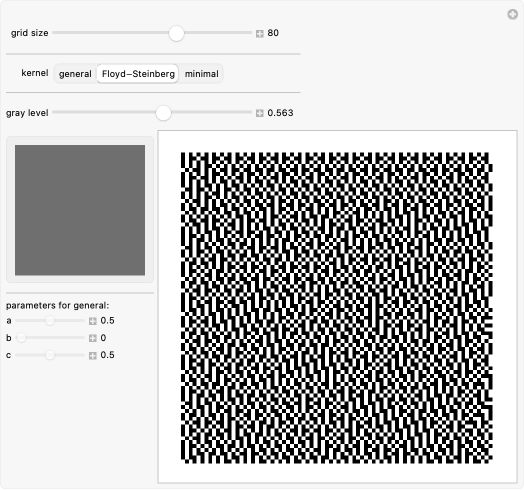Click the gray level value 0.563
Image resolution: width=524 pixels, height=490 pixels.
click(x=280, y=113)
